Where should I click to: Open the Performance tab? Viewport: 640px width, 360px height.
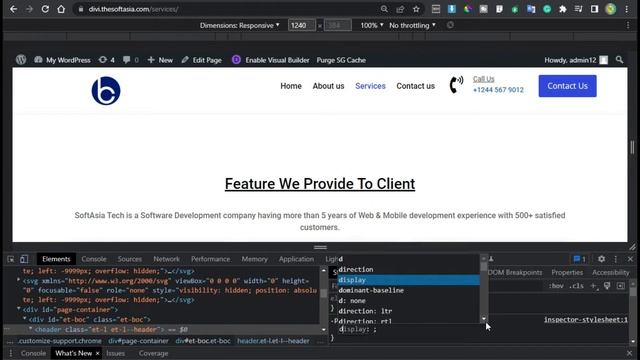211,259
